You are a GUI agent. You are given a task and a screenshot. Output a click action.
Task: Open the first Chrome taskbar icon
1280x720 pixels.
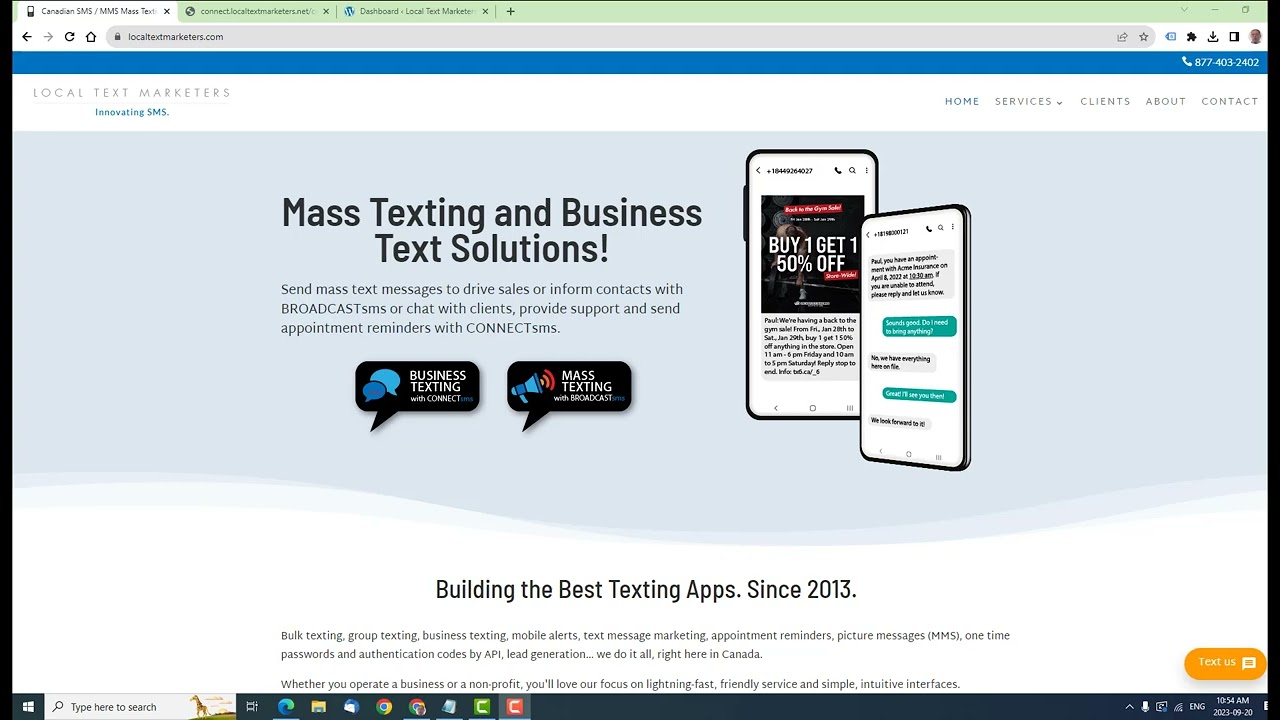384,707
